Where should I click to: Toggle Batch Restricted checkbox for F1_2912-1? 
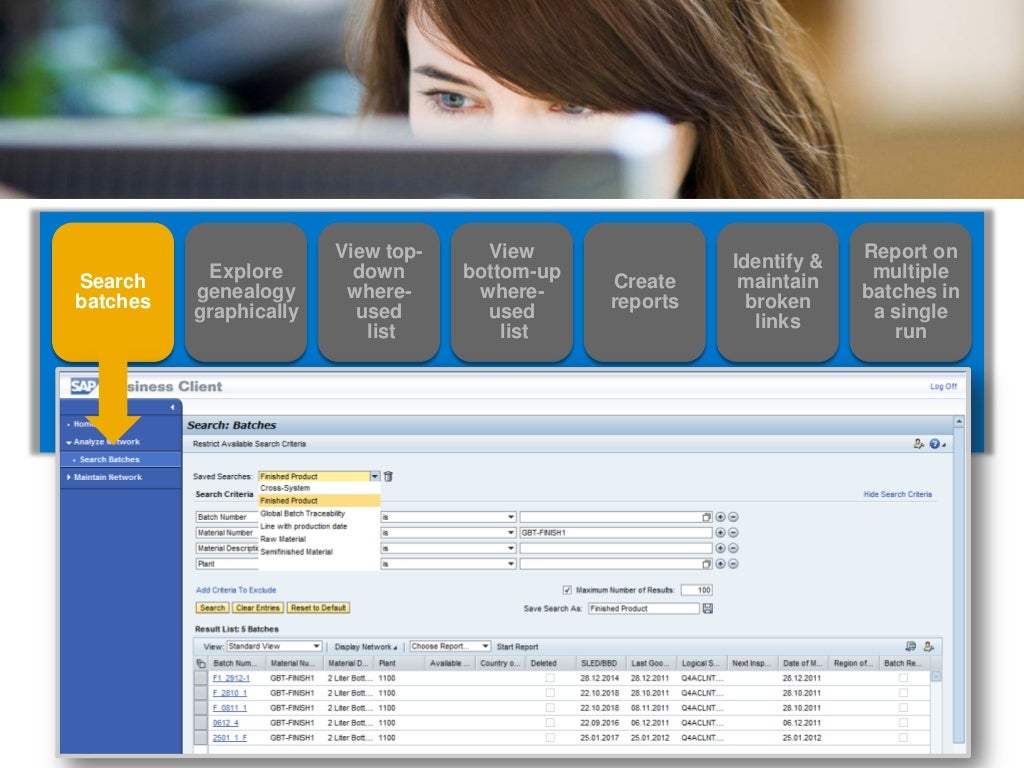(x=903, y=678)
